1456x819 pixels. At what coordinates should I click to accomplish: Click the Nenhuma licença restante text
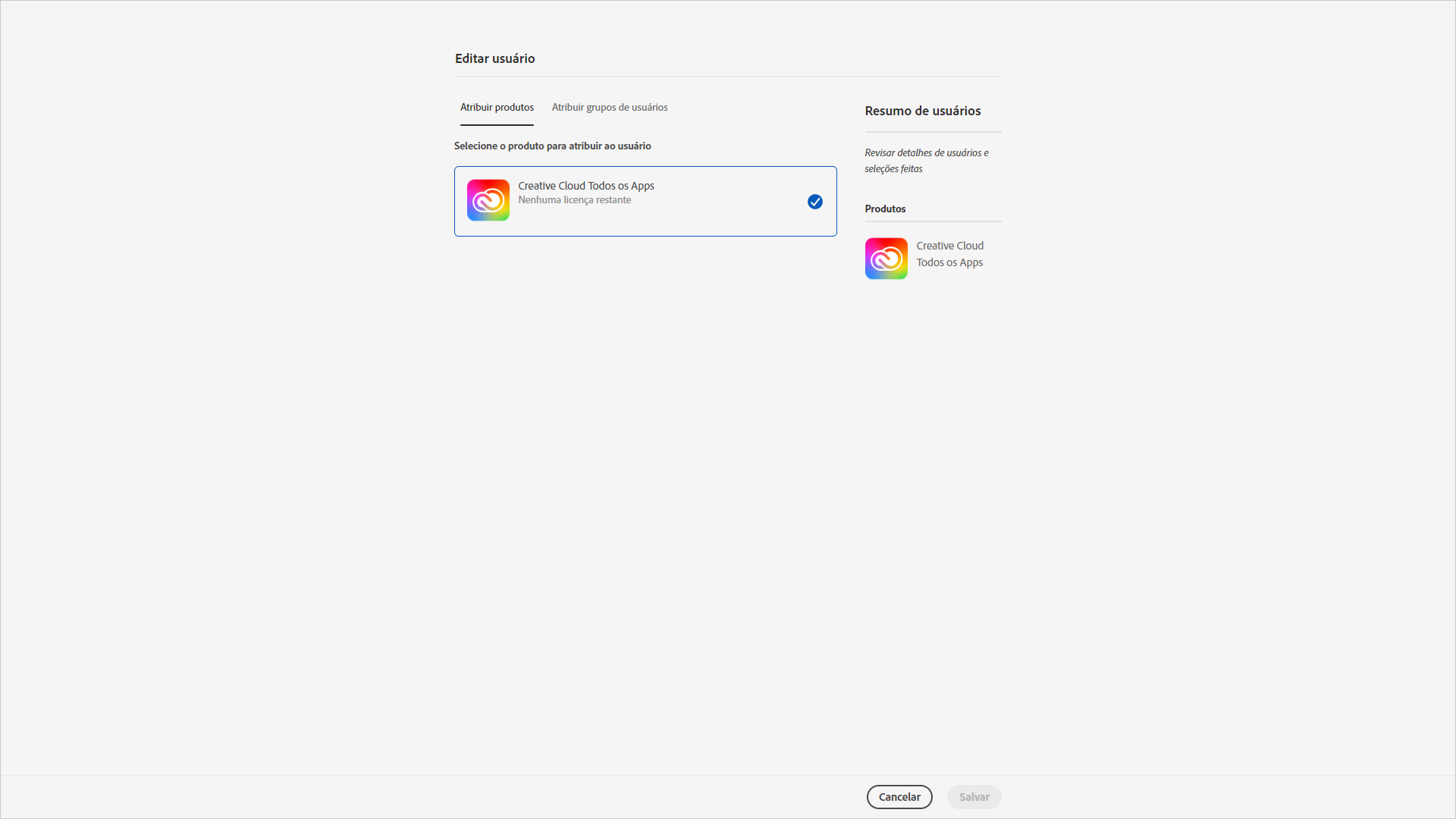(574, 200)
